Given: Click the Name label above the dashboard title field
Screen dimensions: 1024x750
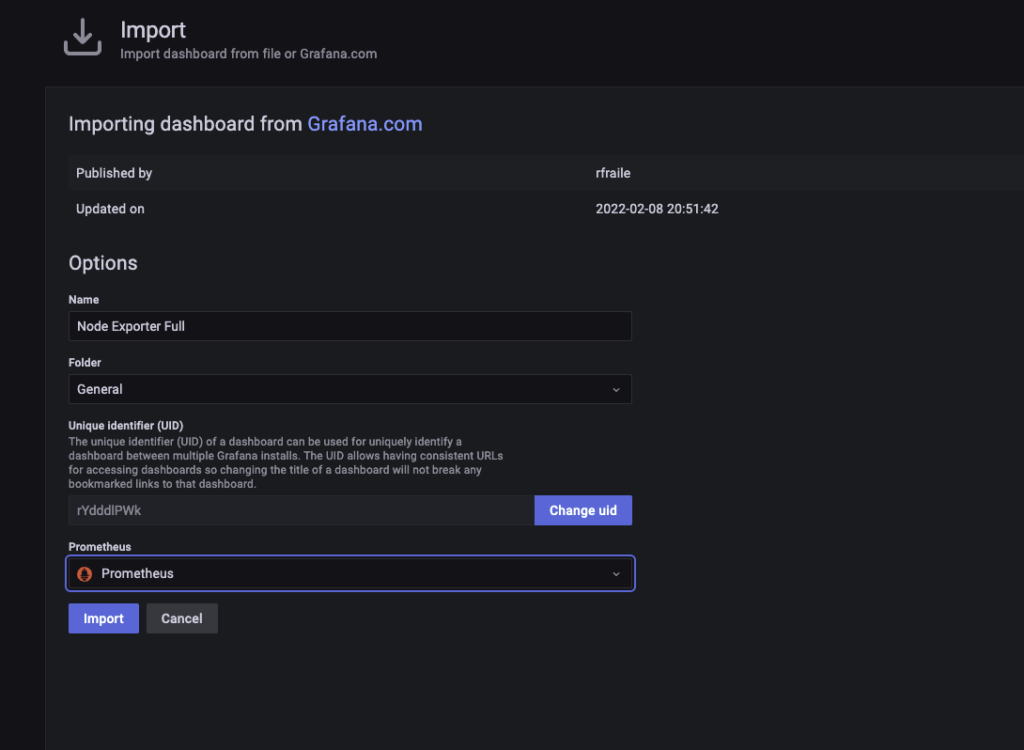Looking at the screenshot, I should [x=83, y=299].
